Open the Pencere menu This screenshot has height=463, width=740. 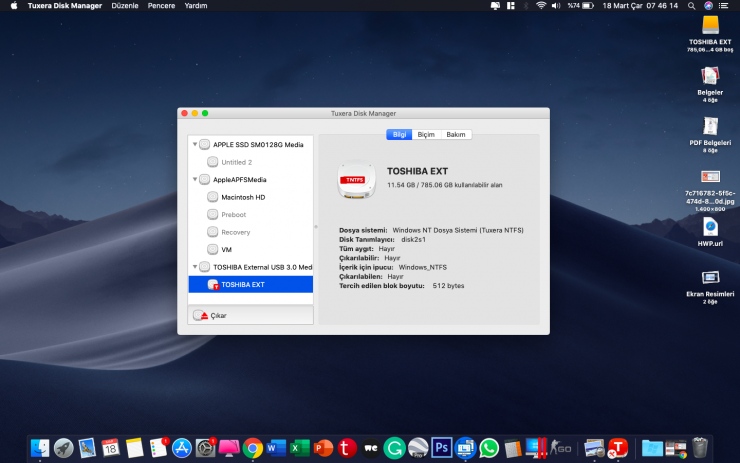(x=161, y=6)
